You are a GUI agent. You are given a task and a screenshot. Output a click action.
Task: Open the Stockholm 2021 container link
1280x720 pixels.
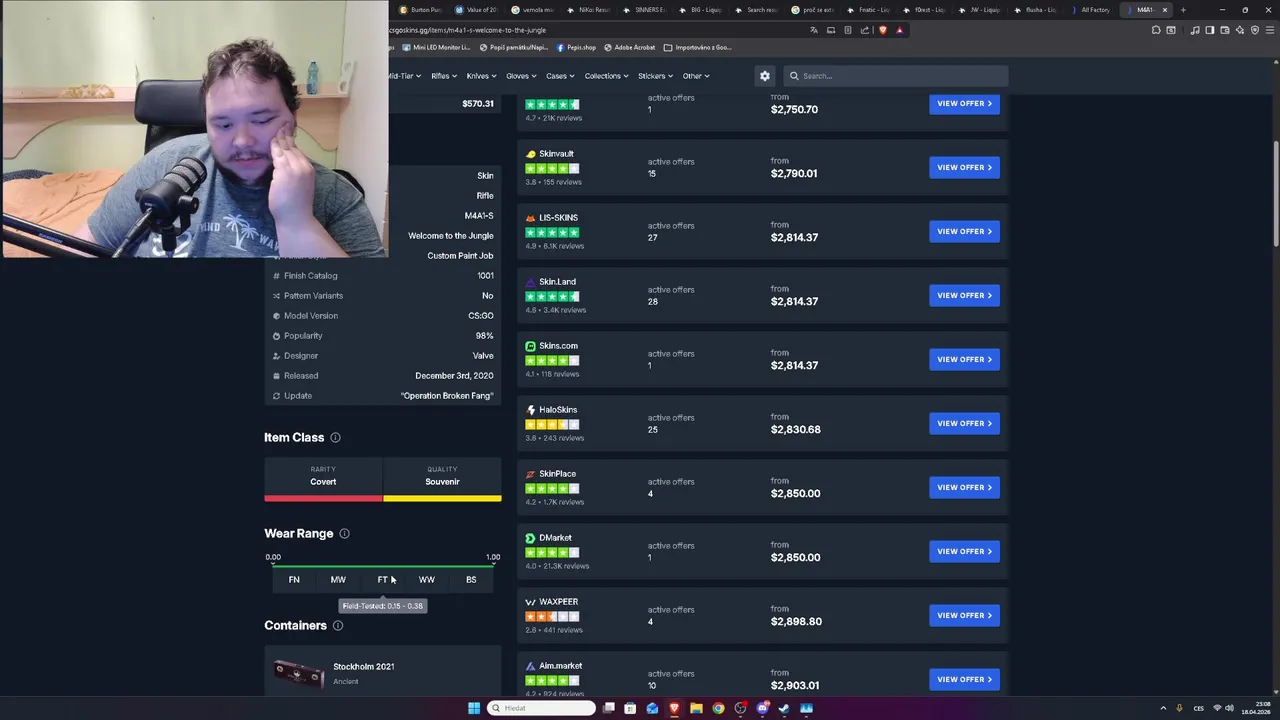pyautogui.click(x=363, y=667)
